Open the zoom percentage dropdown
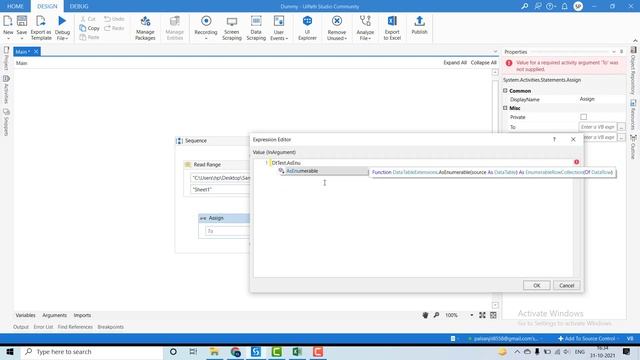 tap(471, 315)
